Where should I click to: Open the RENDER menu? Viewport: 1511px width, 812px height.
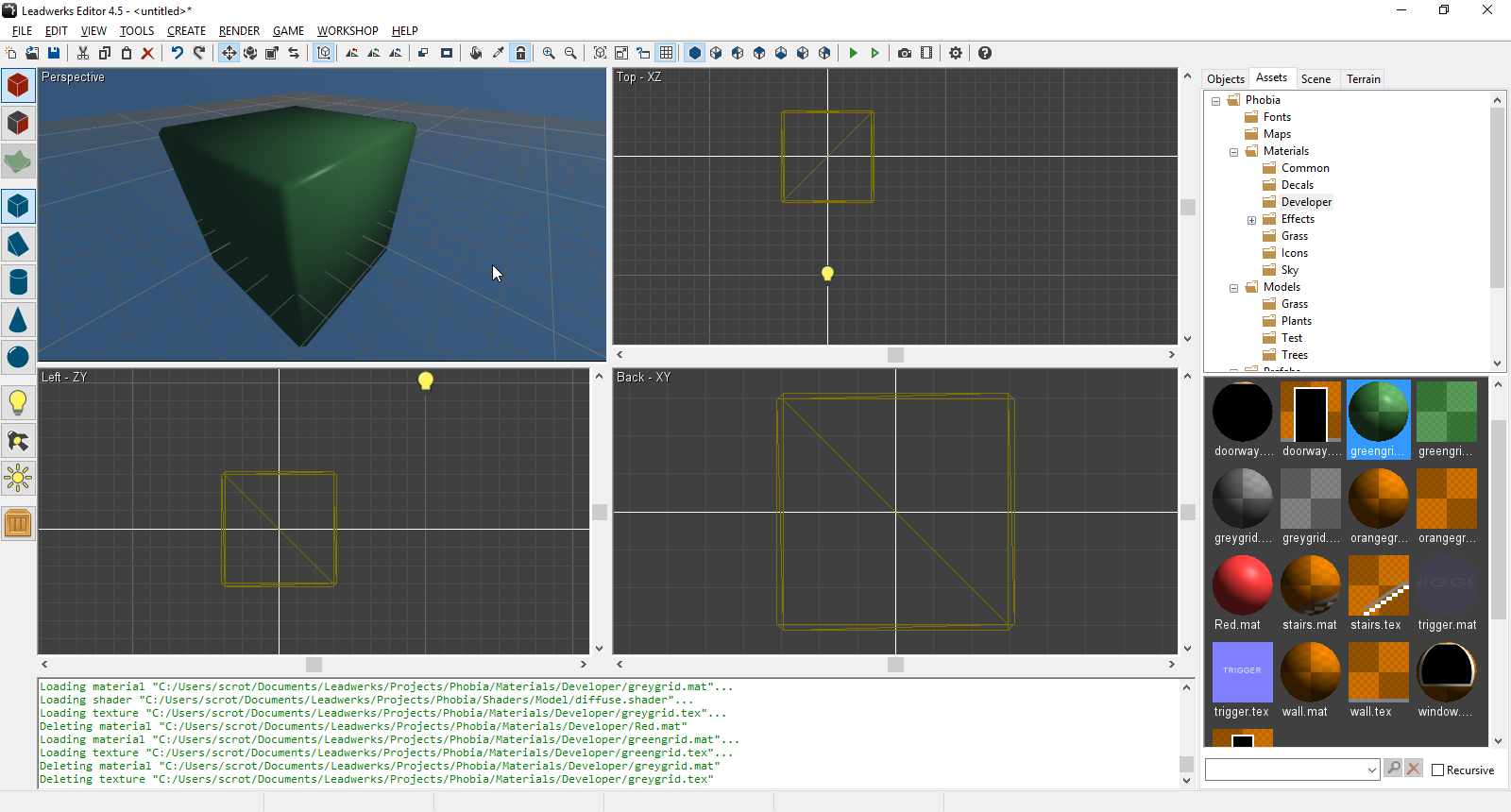[x=239, y=31]
